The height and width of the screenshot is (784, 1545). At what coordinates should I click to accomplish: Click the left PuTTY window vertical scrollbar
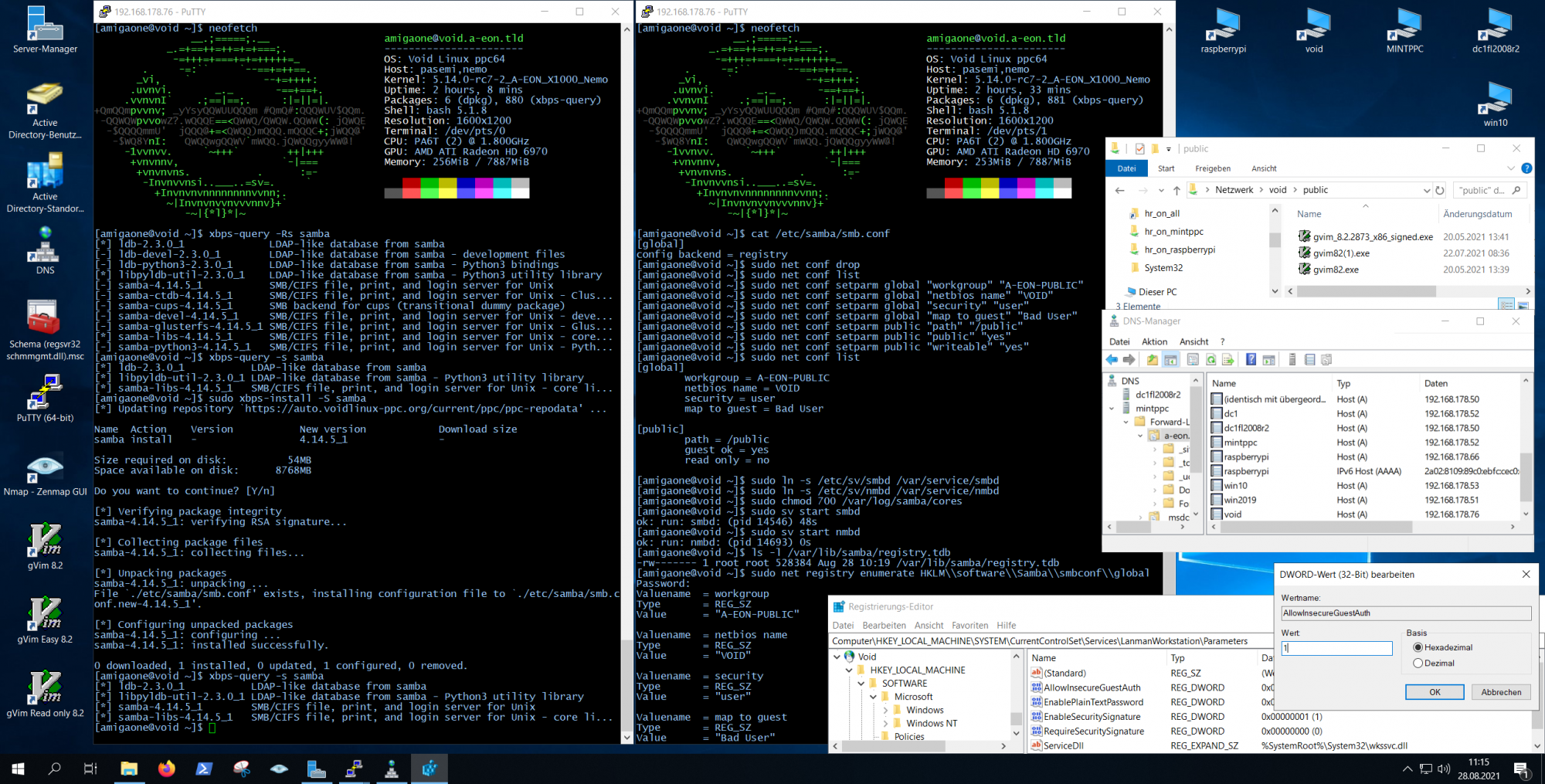627,383
